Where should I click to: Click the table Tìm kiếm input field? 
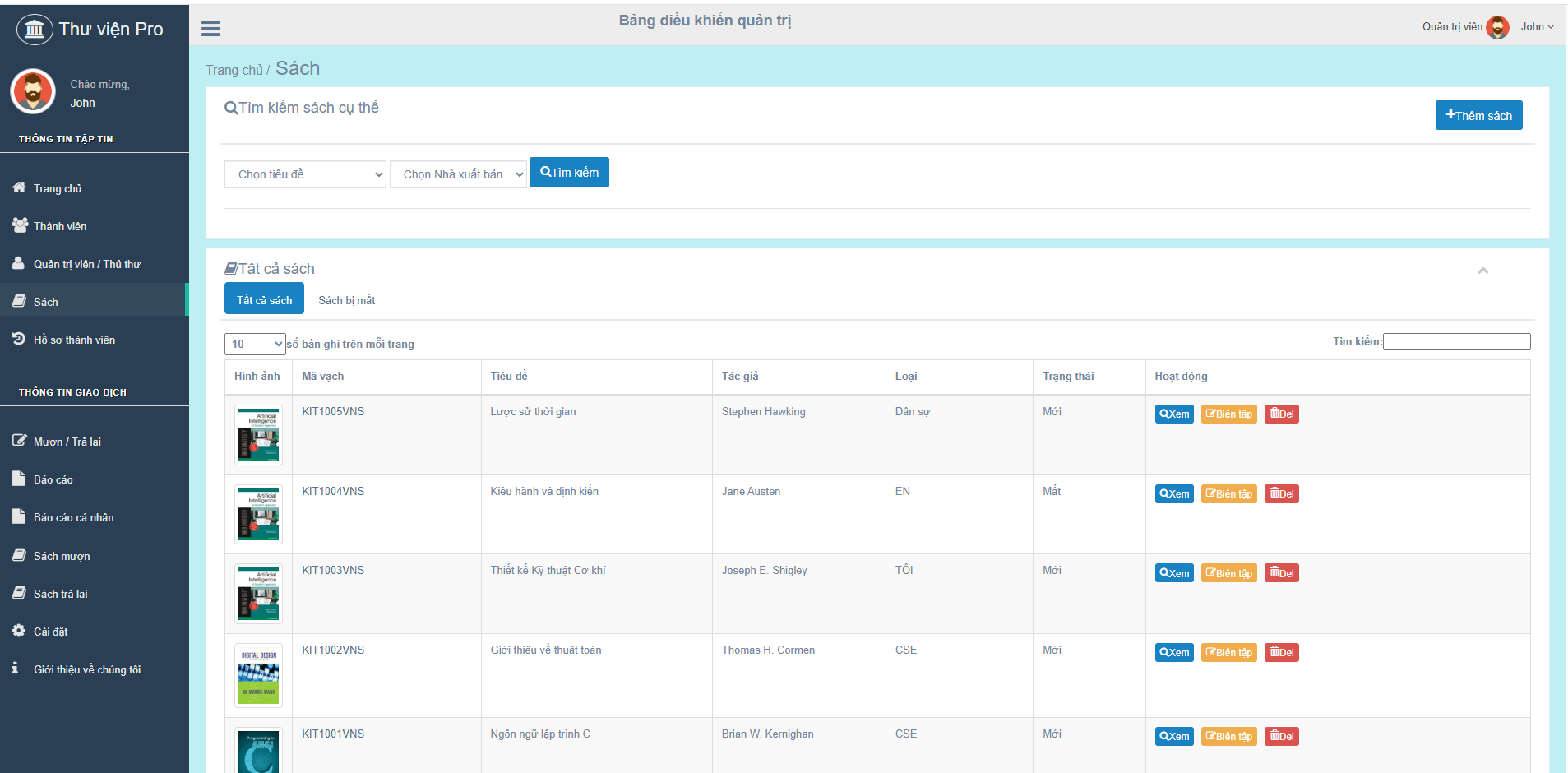point(1456,341)
